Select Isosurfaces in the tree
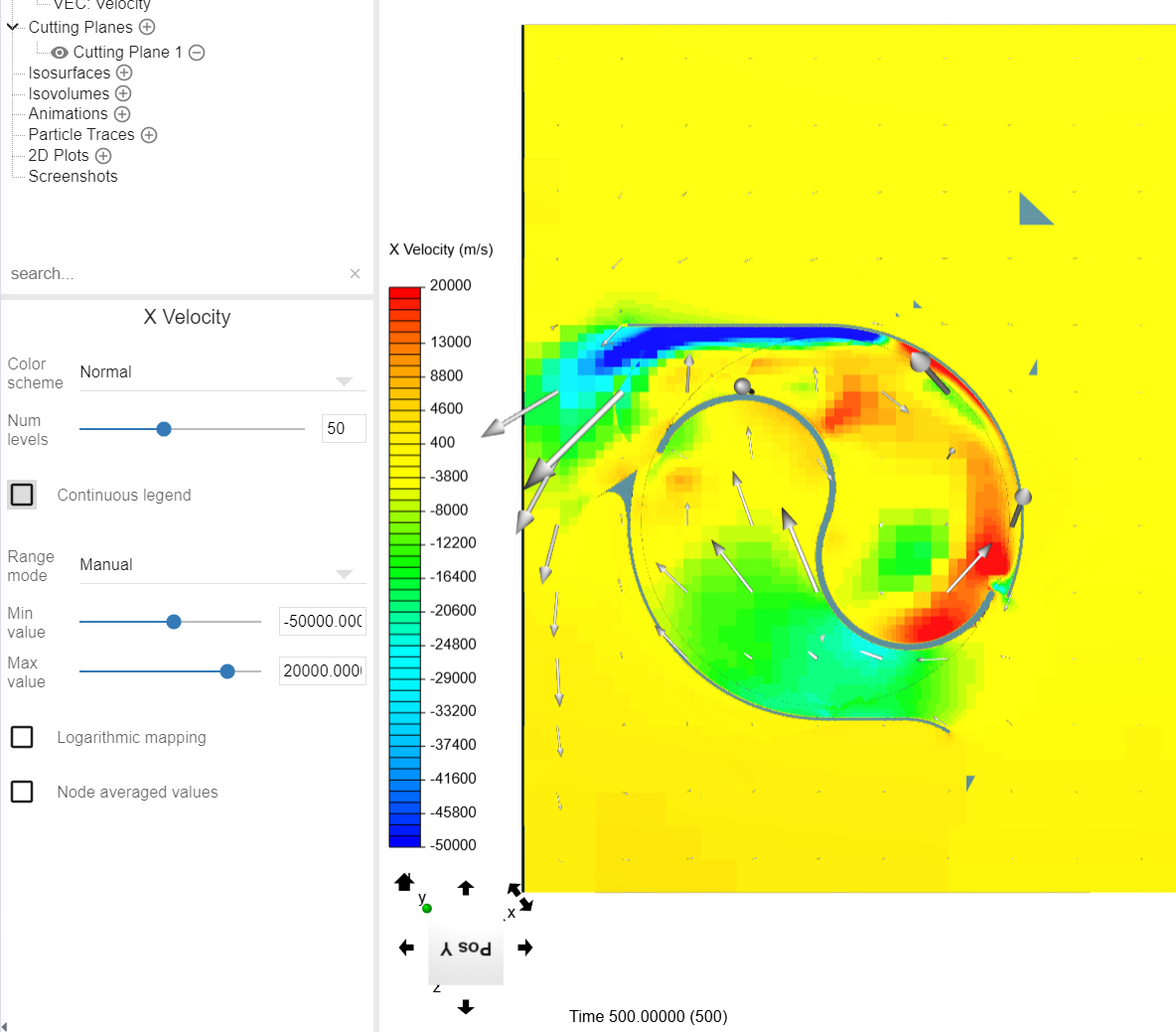 pos(69,73)
